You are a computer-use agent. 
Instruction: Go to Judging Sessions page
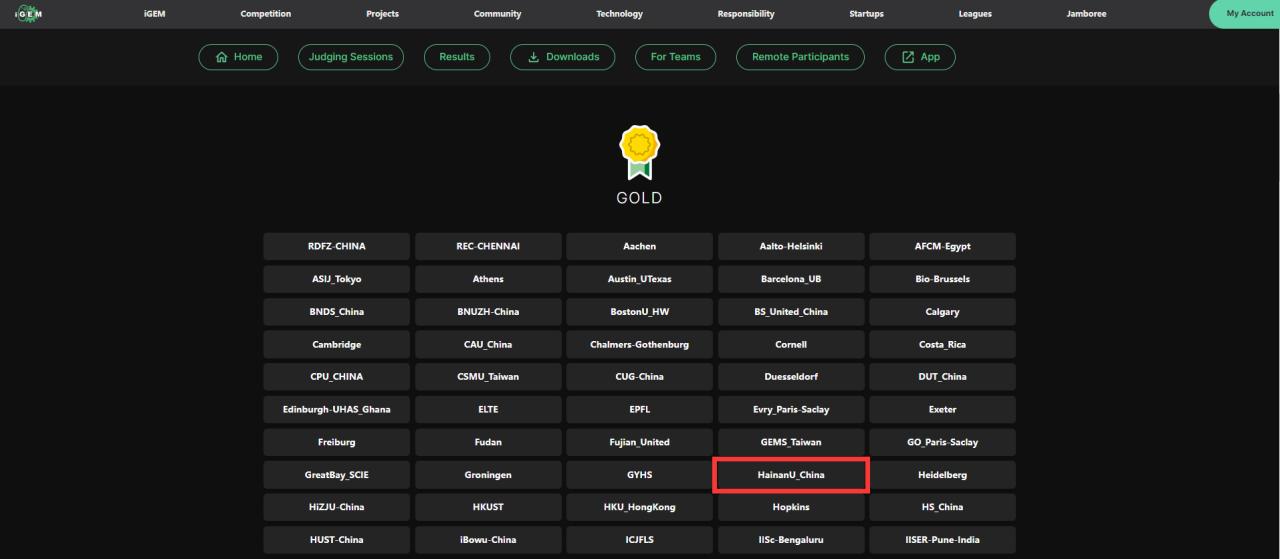(351, 57)
